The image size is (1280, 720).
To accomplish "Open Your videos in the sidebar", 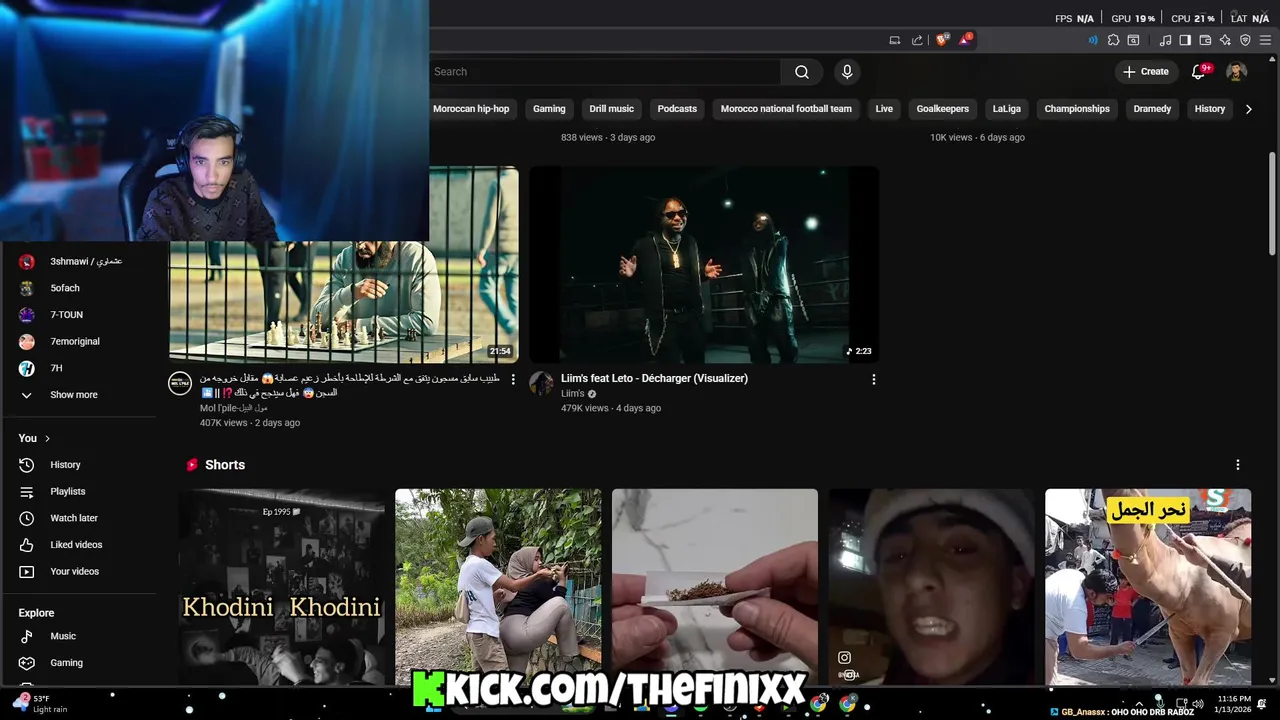I will tap(80, 571).
